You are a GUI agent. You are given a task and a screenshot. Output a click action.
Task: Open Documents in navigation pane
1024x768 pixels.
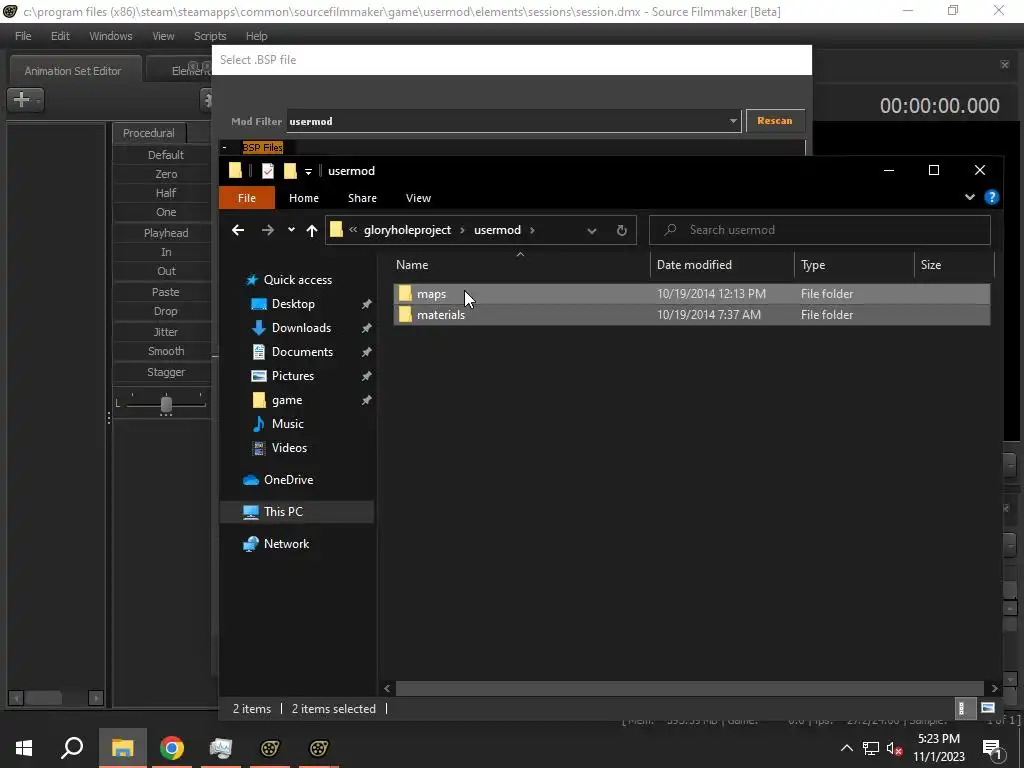coord(302,351)
